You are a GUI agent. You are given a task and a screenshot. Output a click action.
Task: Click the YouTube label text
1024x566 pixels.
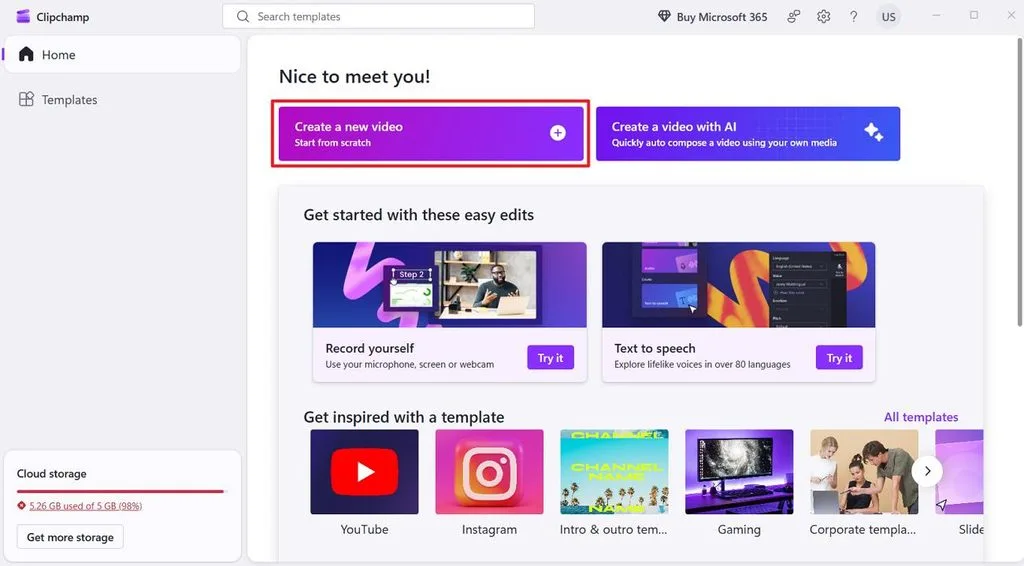(x=364, y=529)
